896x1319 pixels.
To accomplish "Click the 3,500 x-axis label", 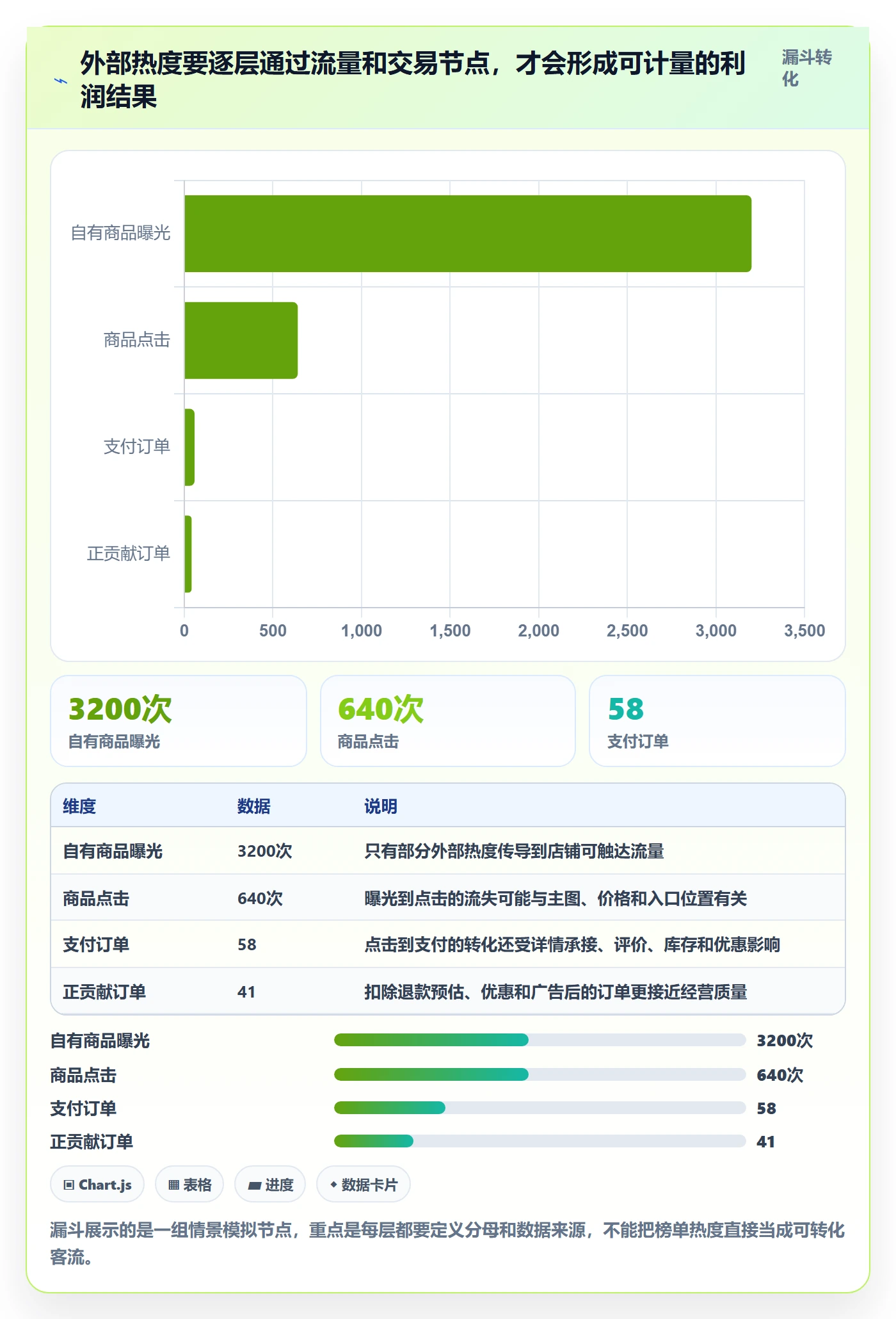I will click(804, 631).
